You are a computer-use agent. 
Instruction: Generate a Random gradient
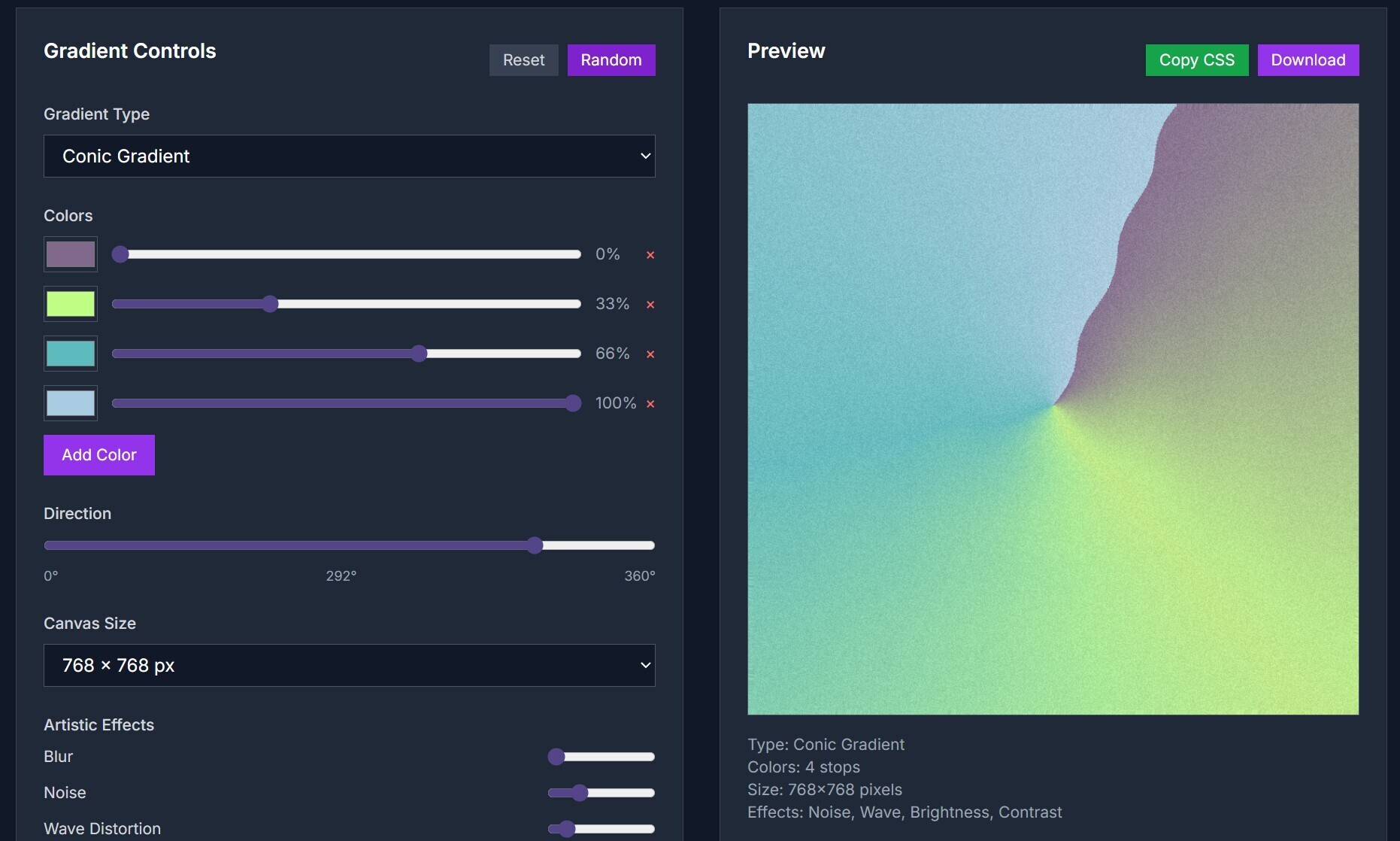[611, 60]
